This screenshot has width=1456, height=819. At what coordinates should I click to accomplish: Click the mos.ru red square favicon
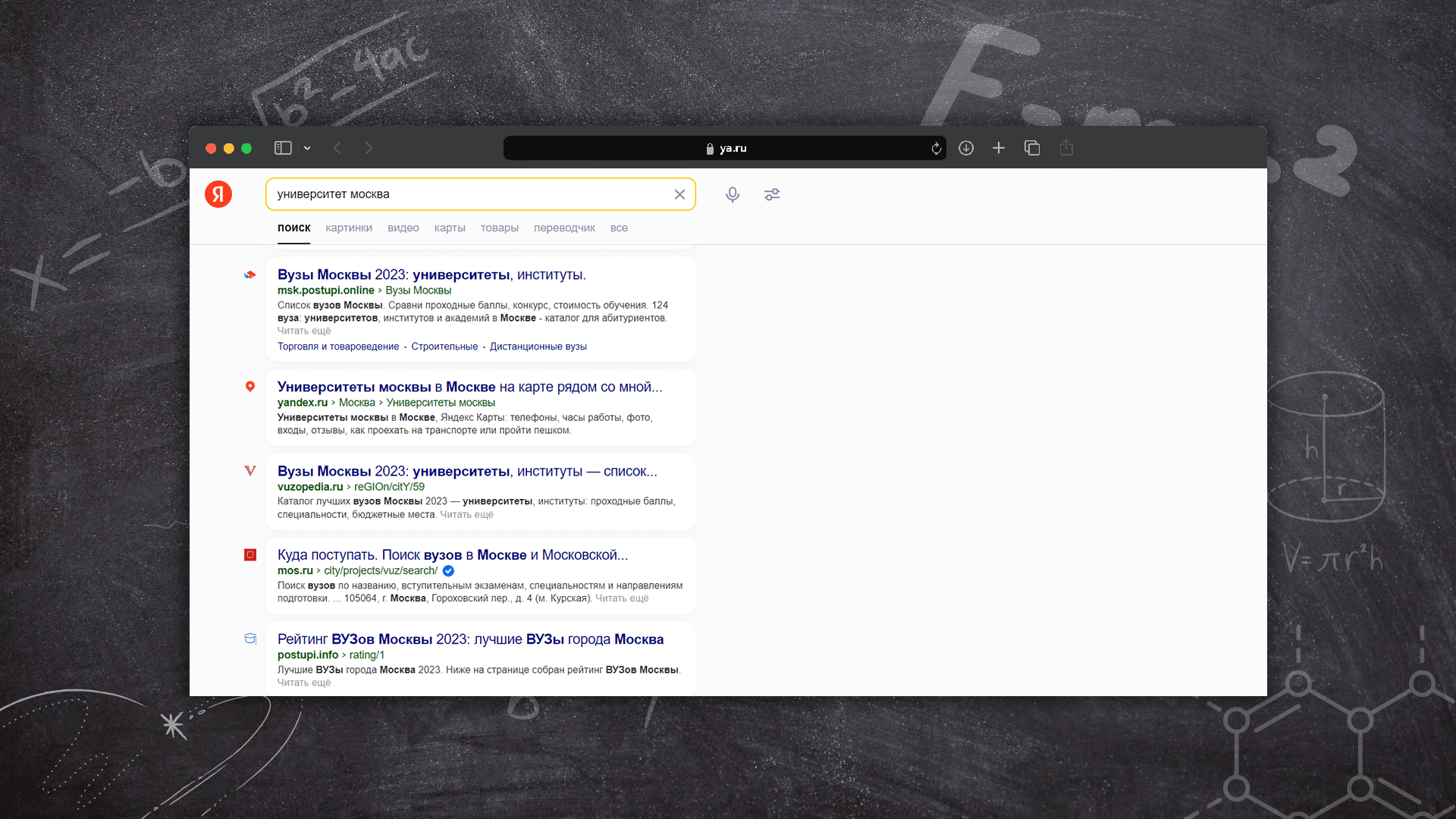pos(250,555)
